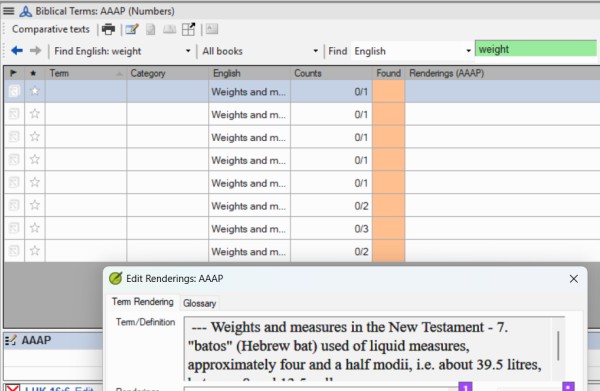Click the 'Biblical Terms: AAAP (Numbers)' title text
Viewport: 600px width, 391px height.
[105, 11]
